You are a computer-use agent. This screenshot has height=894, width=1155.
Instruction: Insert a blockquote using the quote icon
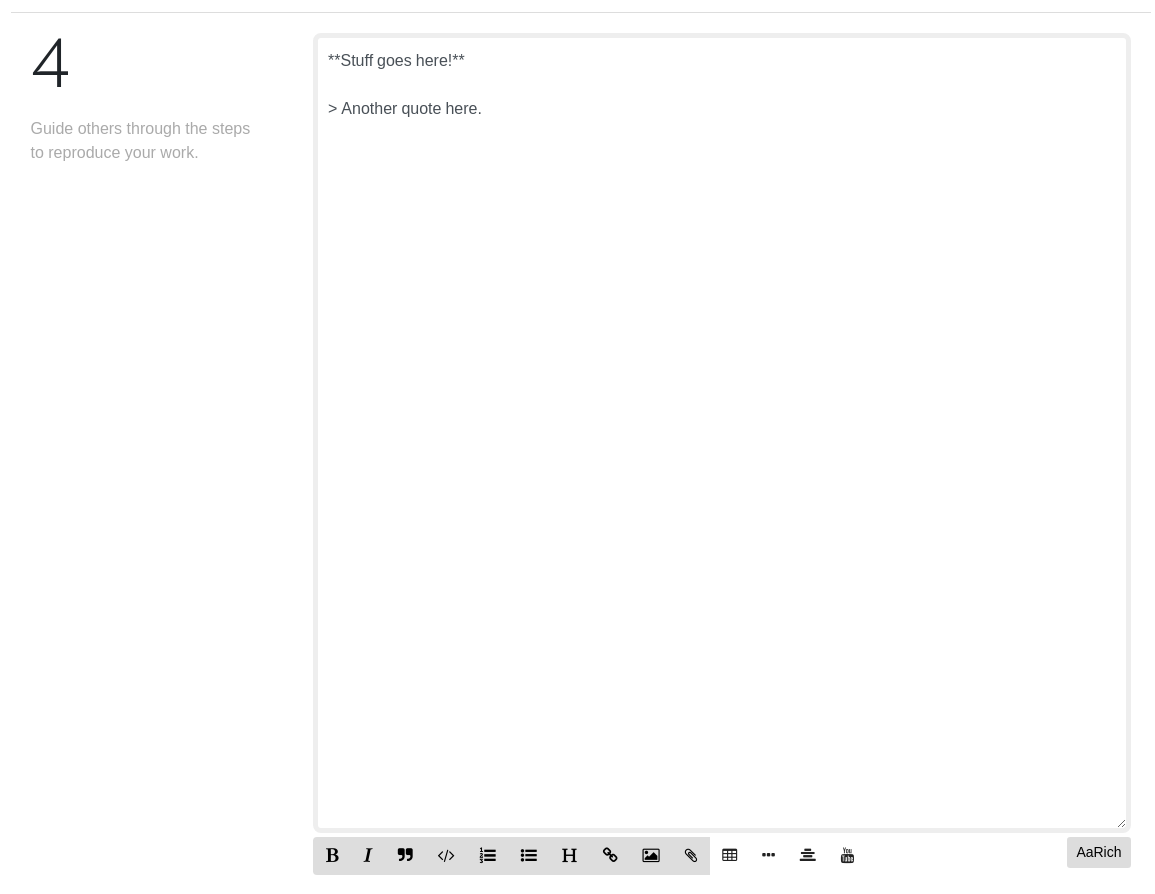(405, 855)
